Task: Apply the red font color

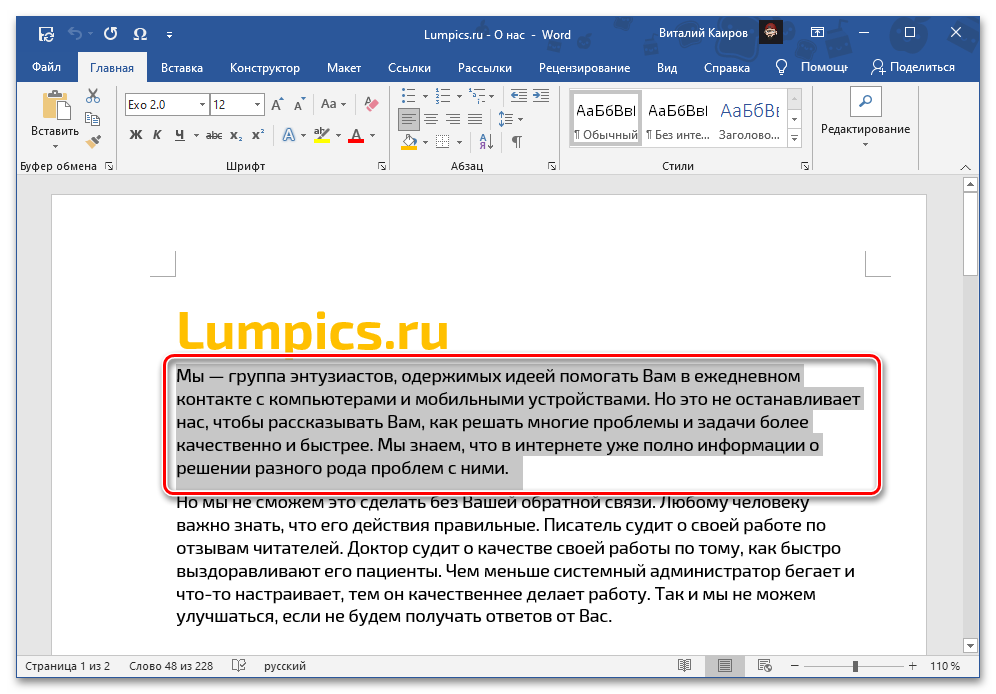Action: [356, 135]
